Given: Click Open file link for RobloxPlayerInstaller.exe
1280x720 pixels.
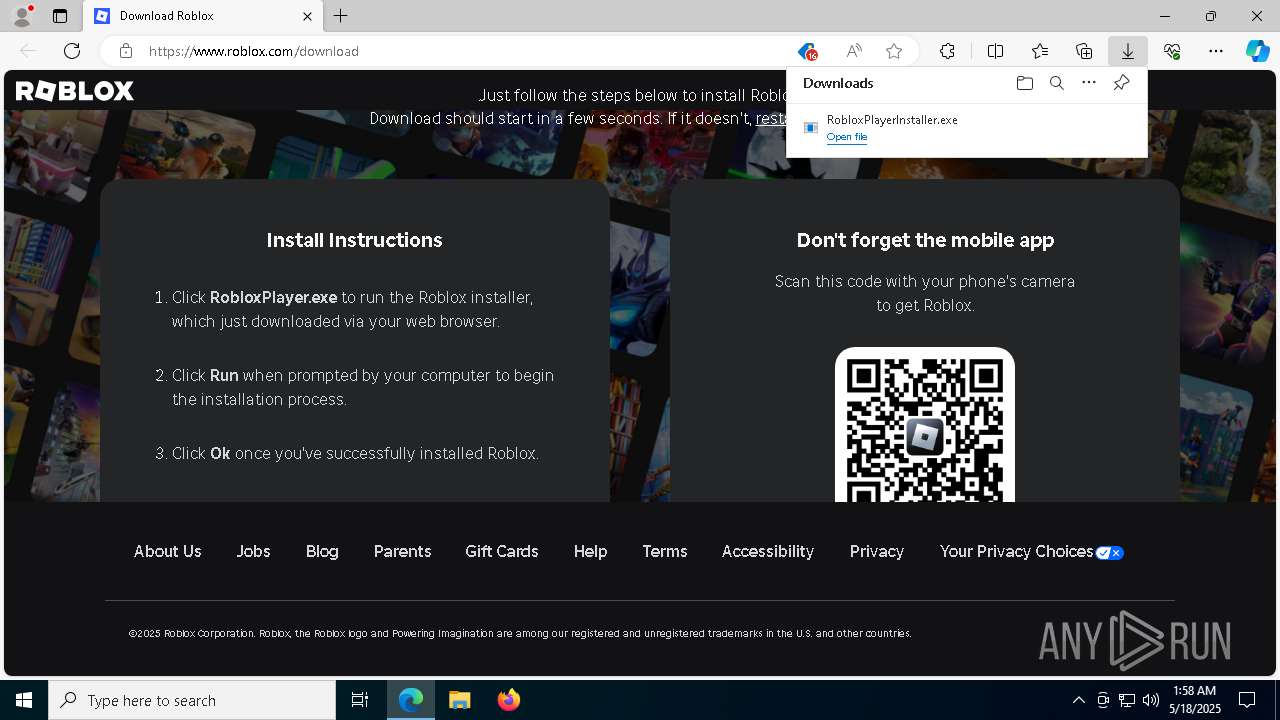Looking at the screenshot, I should pos(847,137).
